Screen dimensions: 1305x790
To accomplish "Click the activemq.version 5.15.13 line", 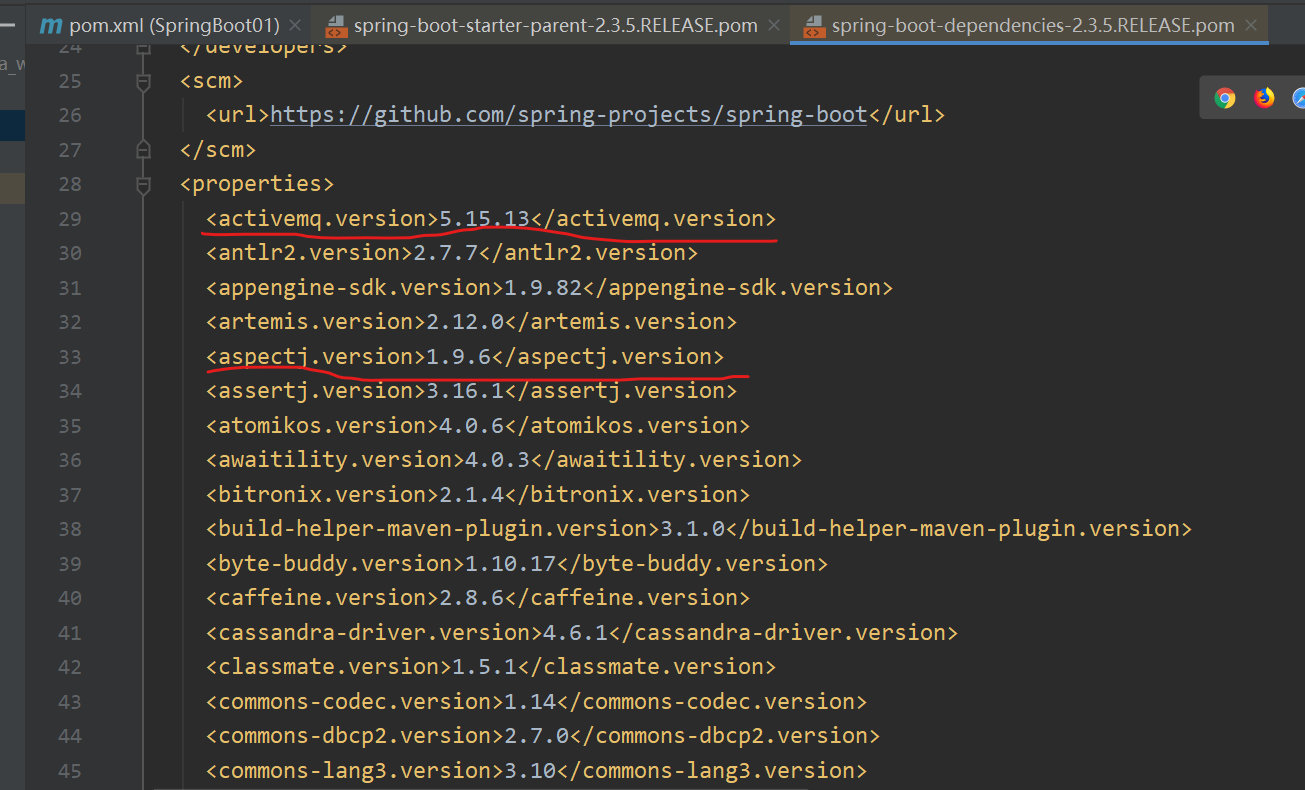I will click(491, 218).
